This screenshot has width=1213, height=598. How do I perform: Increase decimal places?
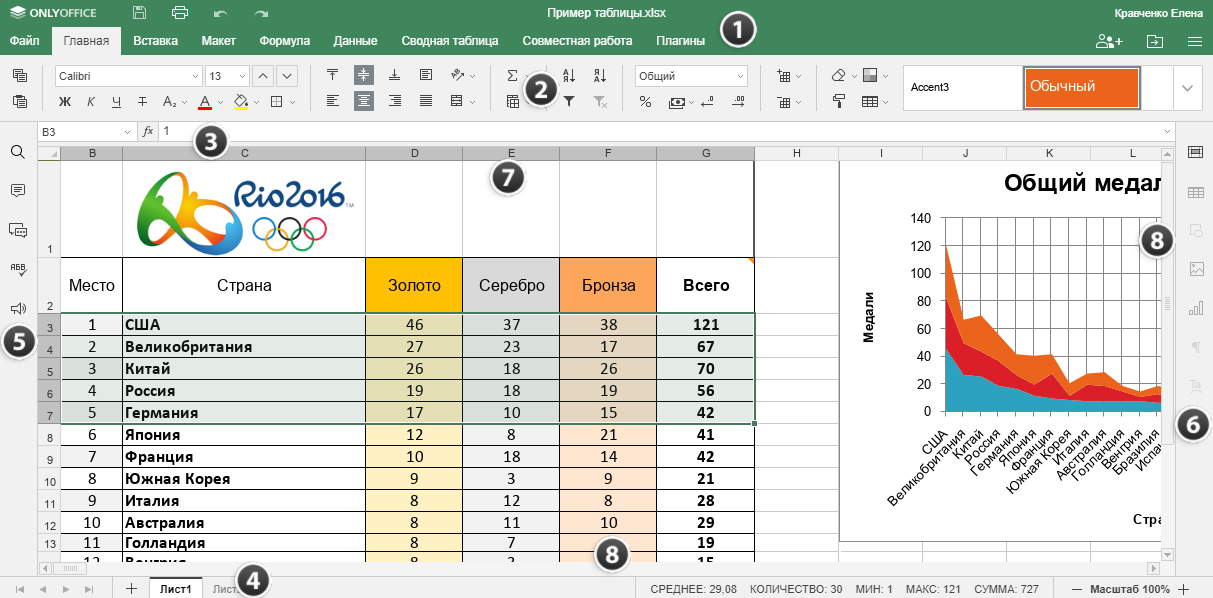[739, 101]
